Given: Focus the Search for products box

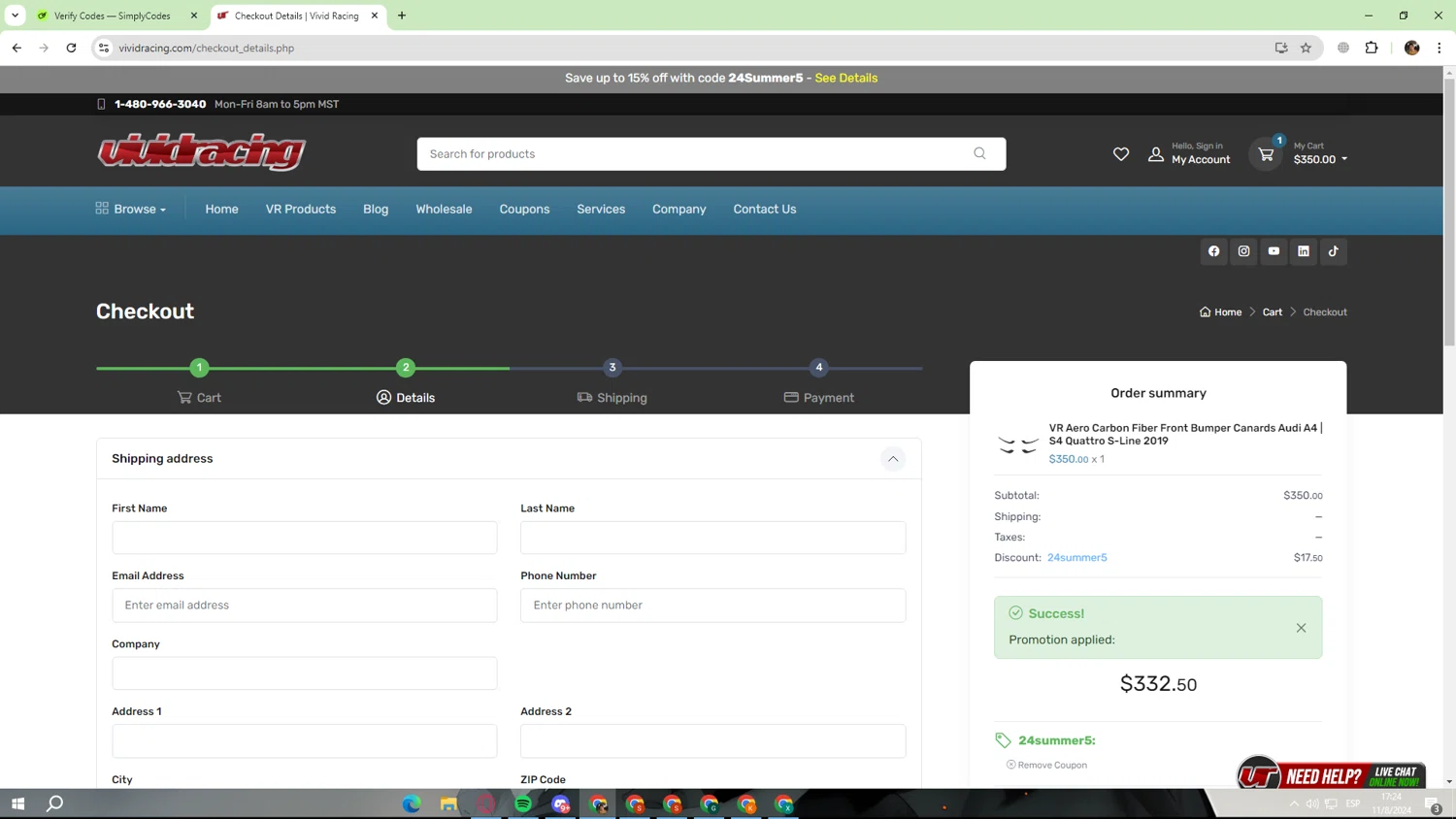Looking at the screenshot, I should [x=711, y=153].
